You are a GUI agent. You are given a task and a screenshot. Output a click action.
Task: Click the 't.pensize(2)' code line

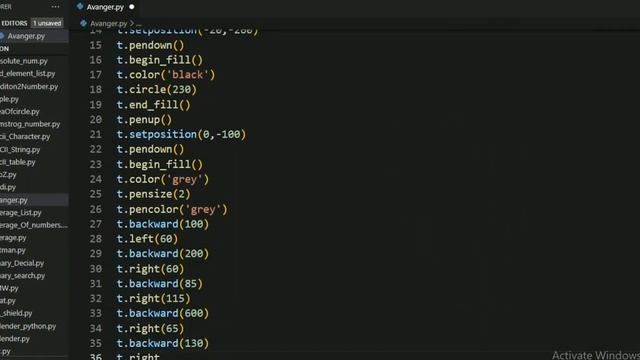pyautogui.click(x=153, y=194)
